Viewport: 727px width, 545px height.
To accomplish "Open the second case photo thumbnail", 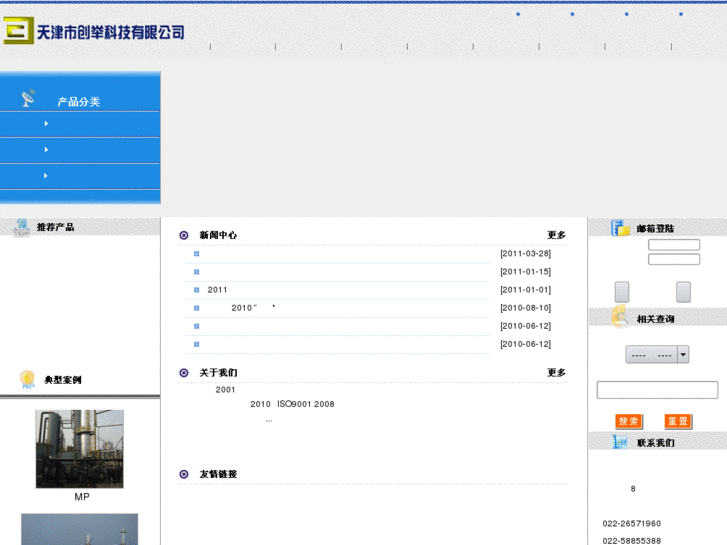I will point(80,529).
